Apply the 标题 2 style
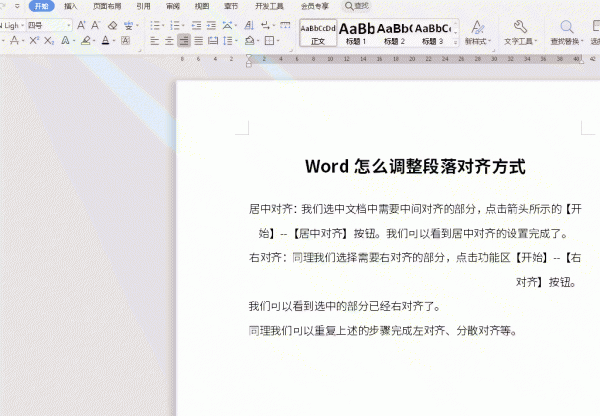The image size is (600, 416). [395, 33]
